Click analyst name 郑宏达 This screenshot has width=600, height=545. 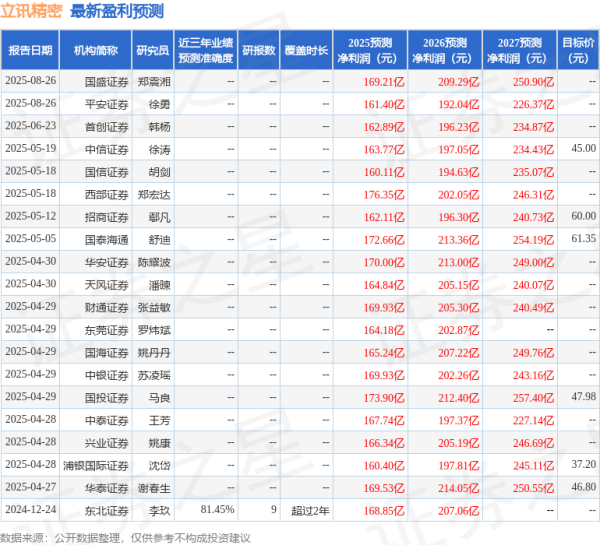pyautogui.click(x=154, y=194)
